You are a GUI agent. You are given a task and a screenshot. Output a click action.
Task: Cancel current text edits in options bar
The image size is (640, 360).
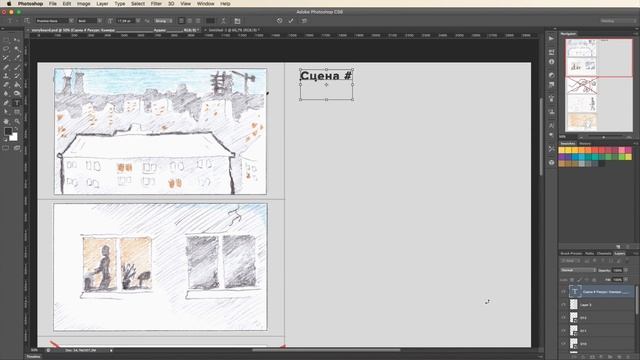pyautogui.click(x=280, y=21)
